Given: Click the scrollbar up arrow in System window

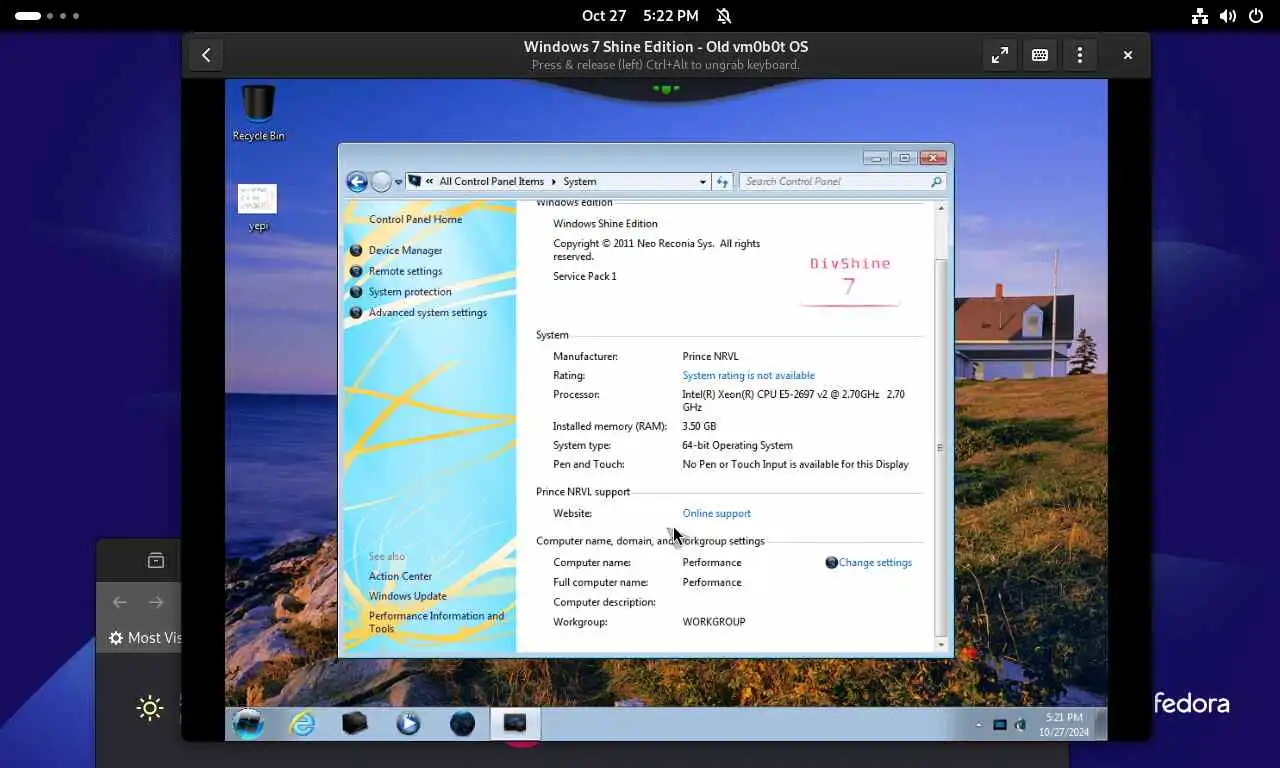Looking at the screenshot, I should pyautogui.click(x=941, y=209).
